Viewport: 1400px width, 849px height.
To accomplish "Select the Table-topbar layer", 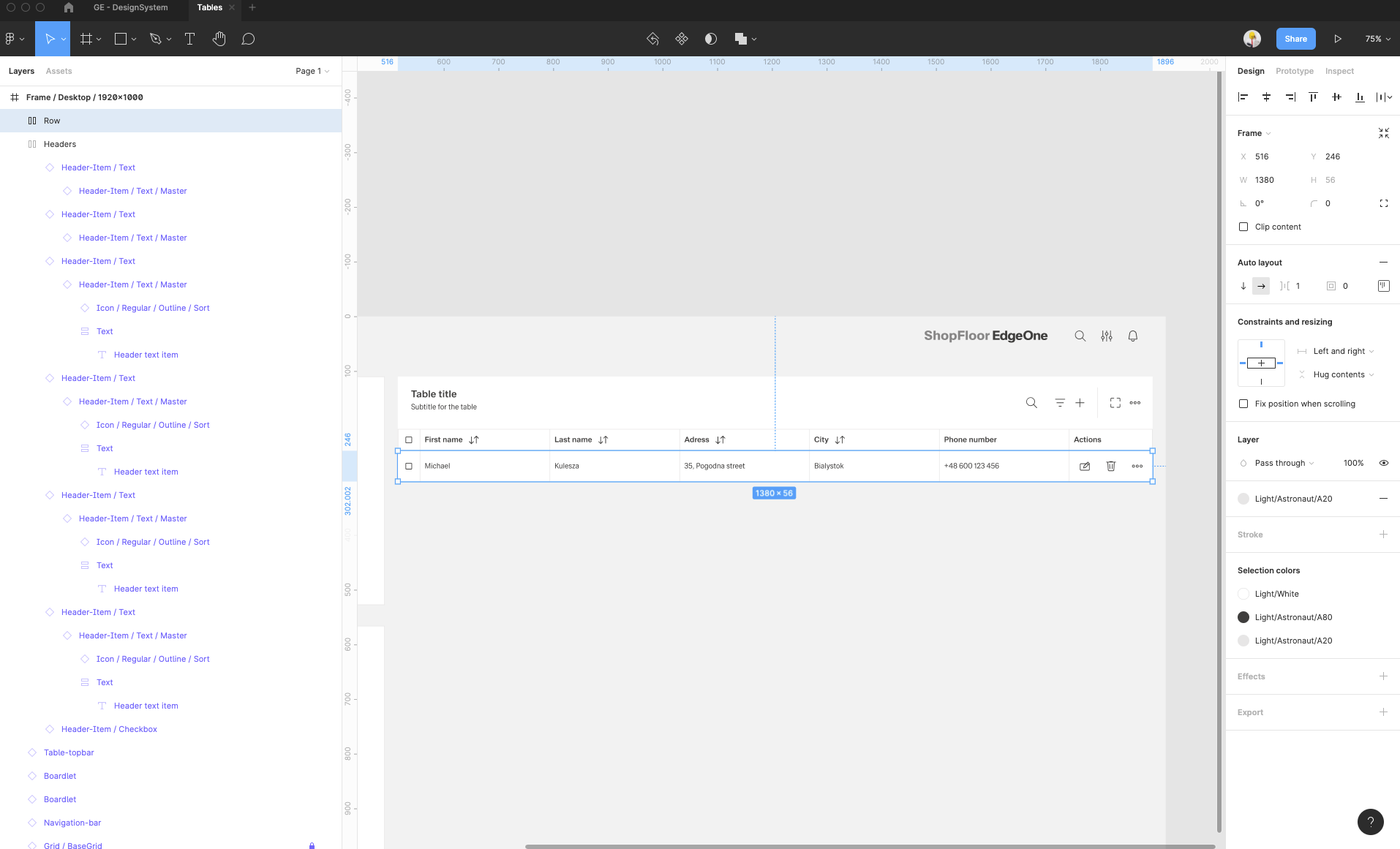I will point(69,752).
